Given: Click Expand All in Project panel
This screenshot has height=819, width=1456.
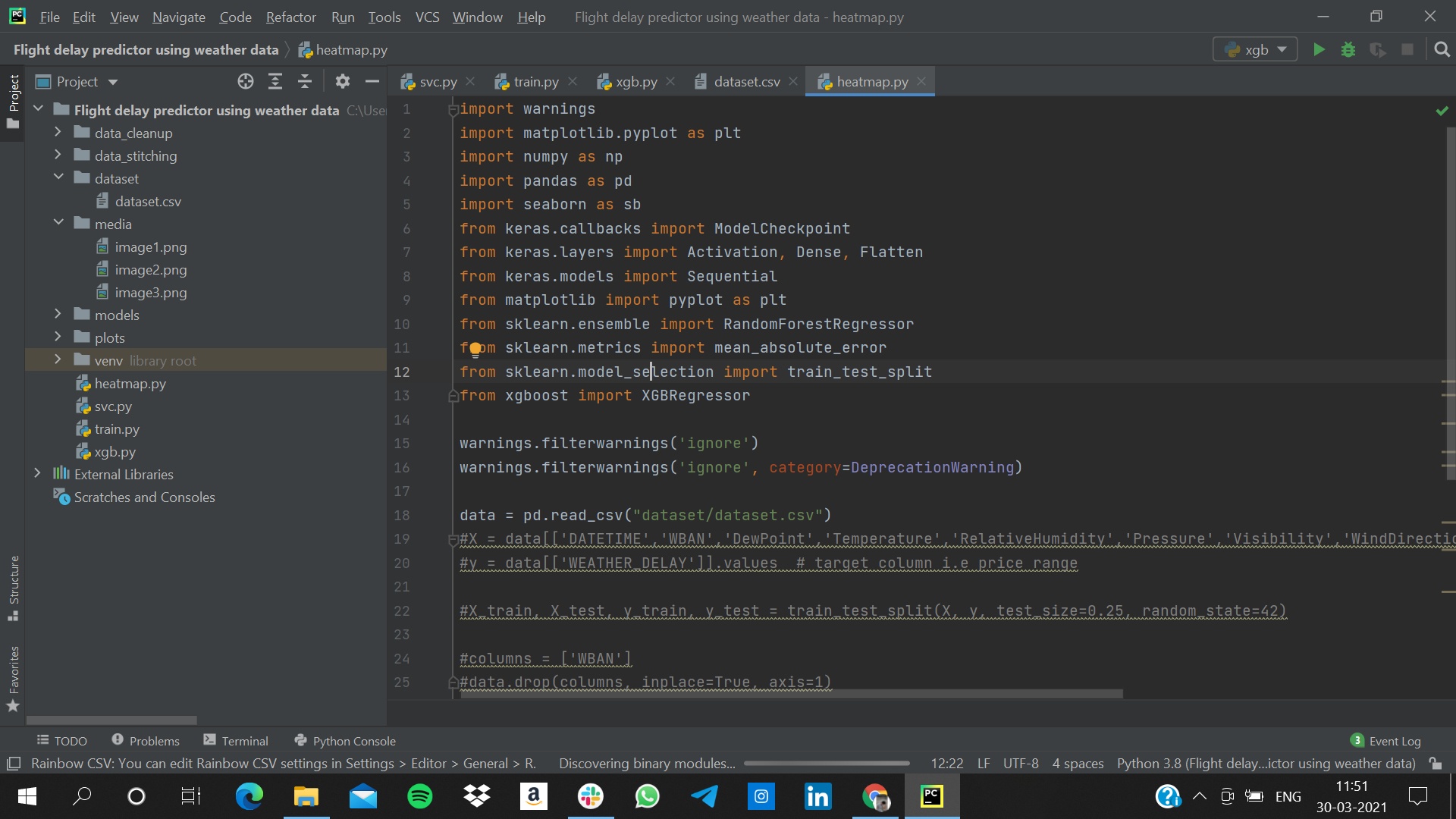Looking at the screenshot, I should click(275, 82).
